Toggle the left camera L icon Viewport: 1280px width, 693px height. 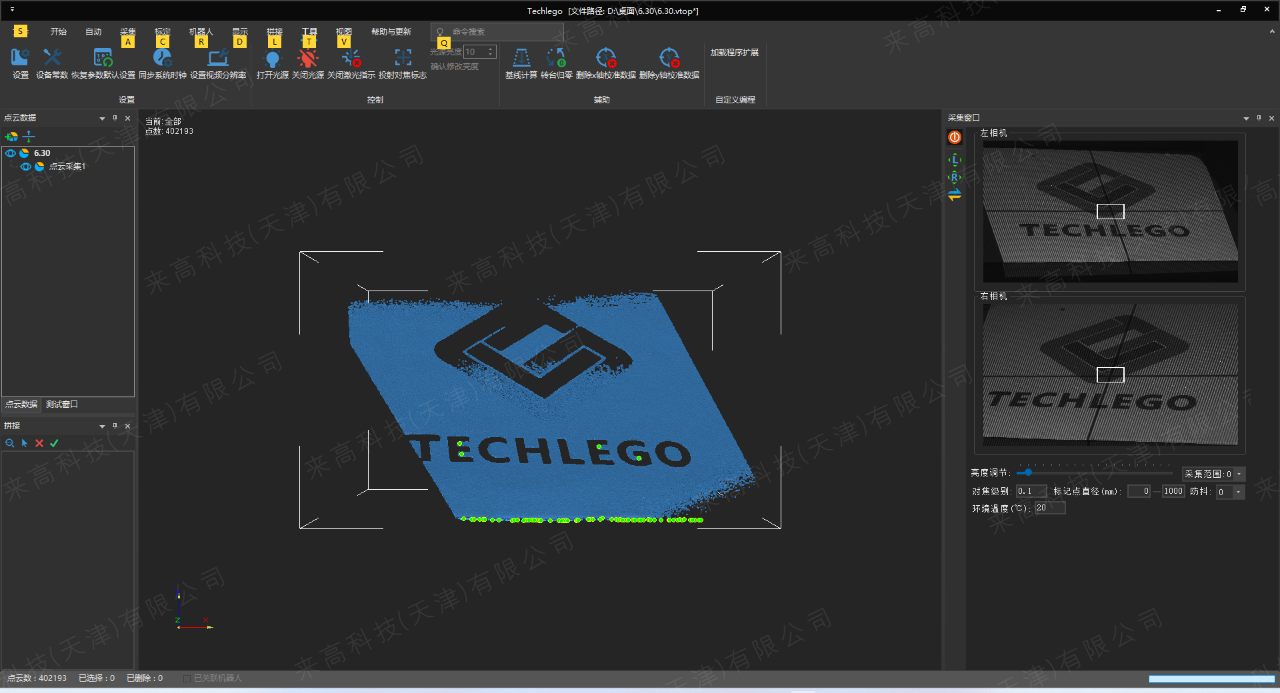tap(955, 159)
